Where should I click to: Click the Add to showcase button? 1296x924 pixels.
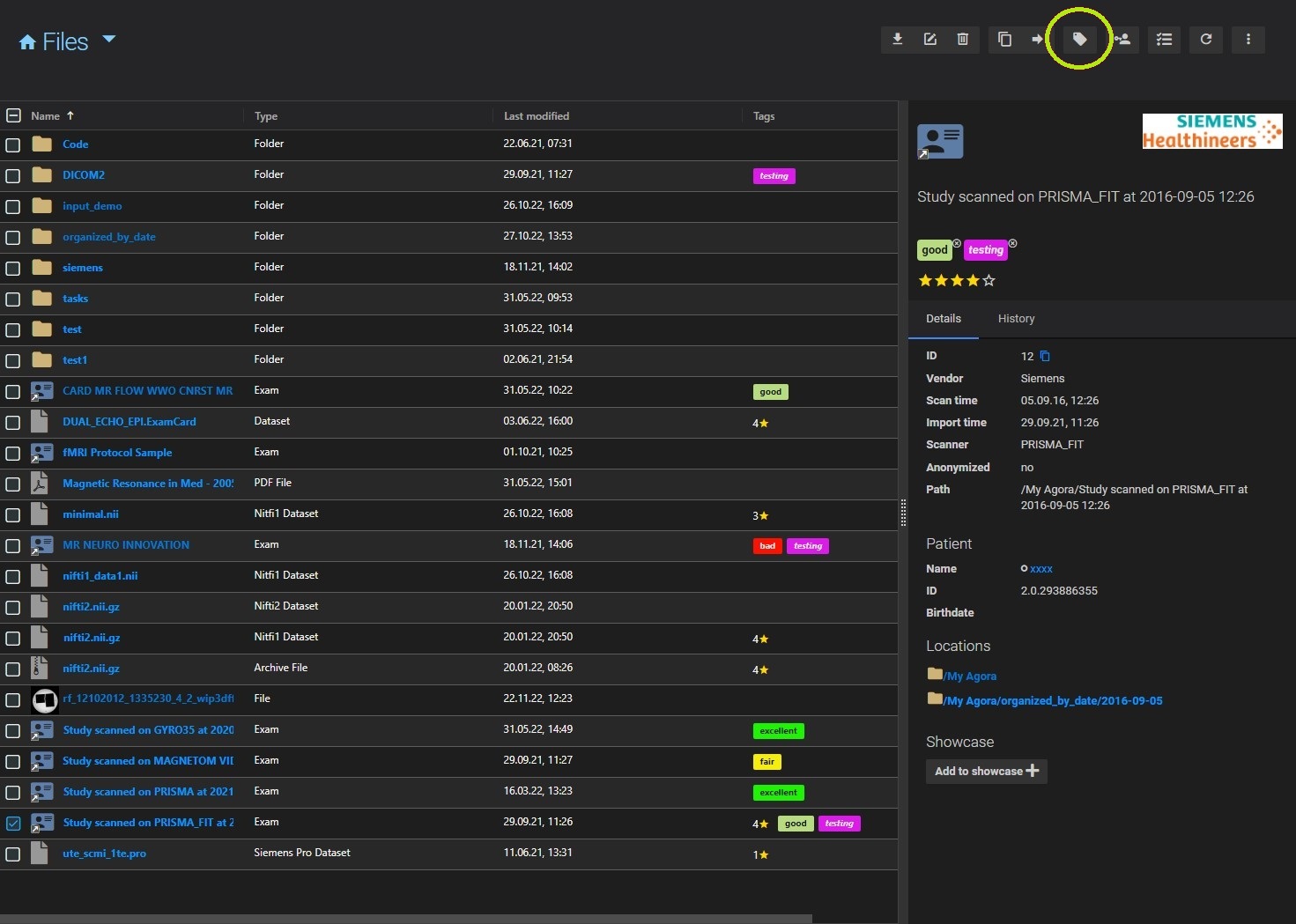coord(986,771)
